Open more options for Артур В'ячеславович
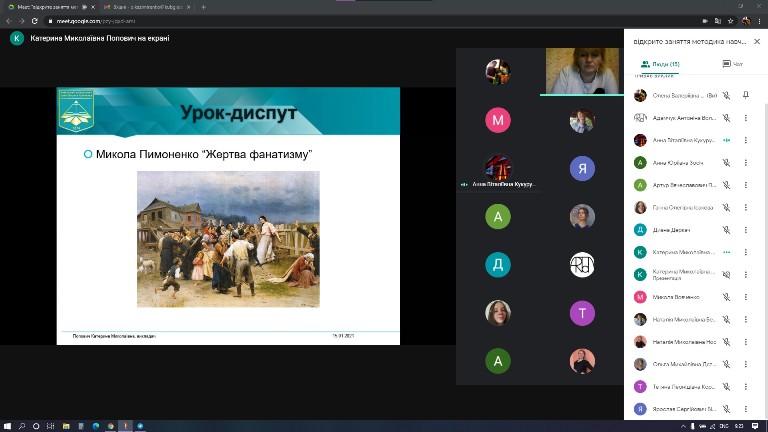 (746, 186)
